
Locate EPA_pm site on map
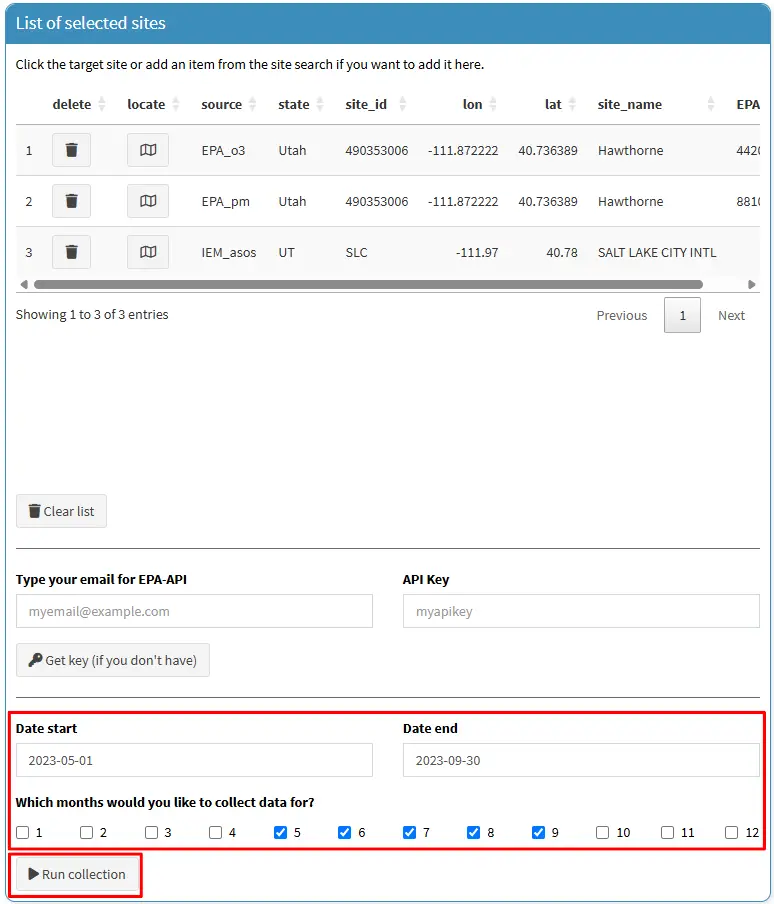pos(148,201)
